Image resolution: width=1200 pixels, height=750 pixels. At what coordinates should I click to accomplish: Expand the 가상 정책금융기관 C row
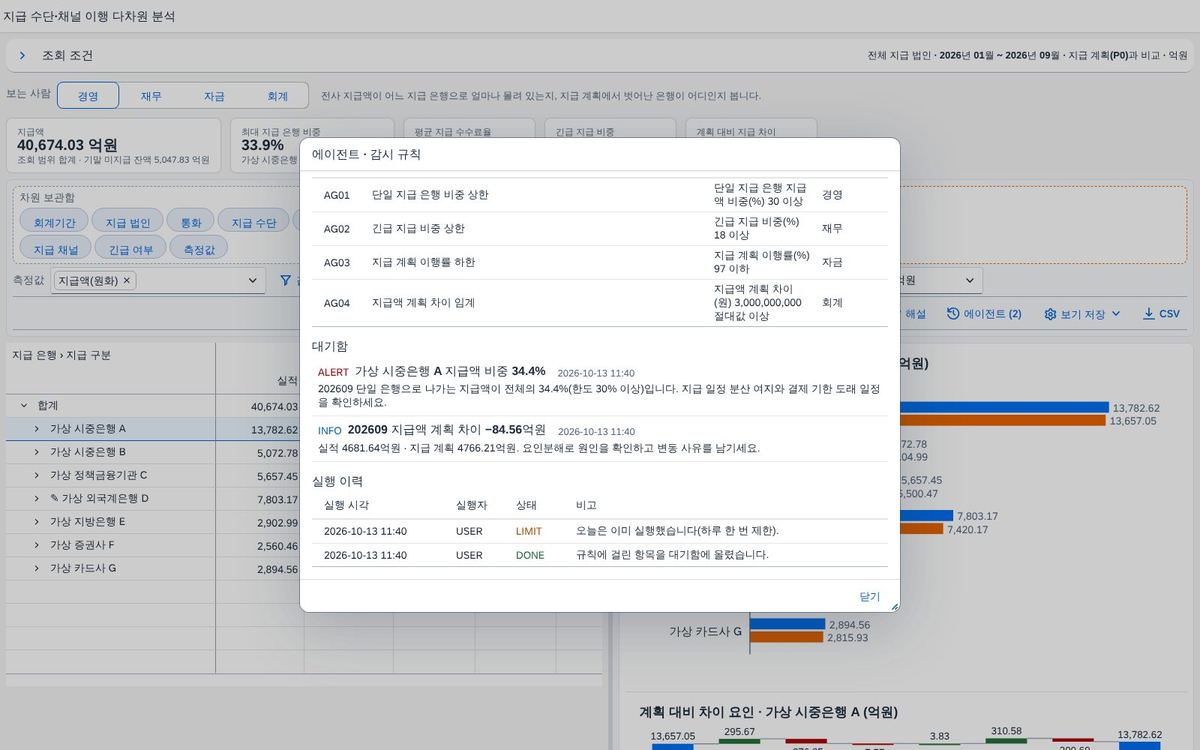tap(37, 475)
